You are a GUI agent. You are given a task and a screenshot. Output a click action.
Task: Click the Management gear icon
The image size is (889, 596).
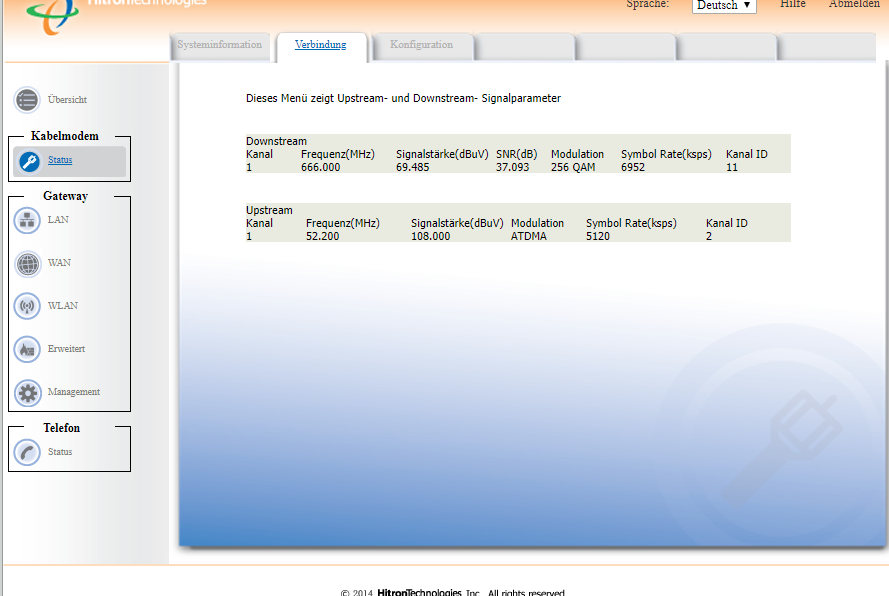(x=27, y=392)
